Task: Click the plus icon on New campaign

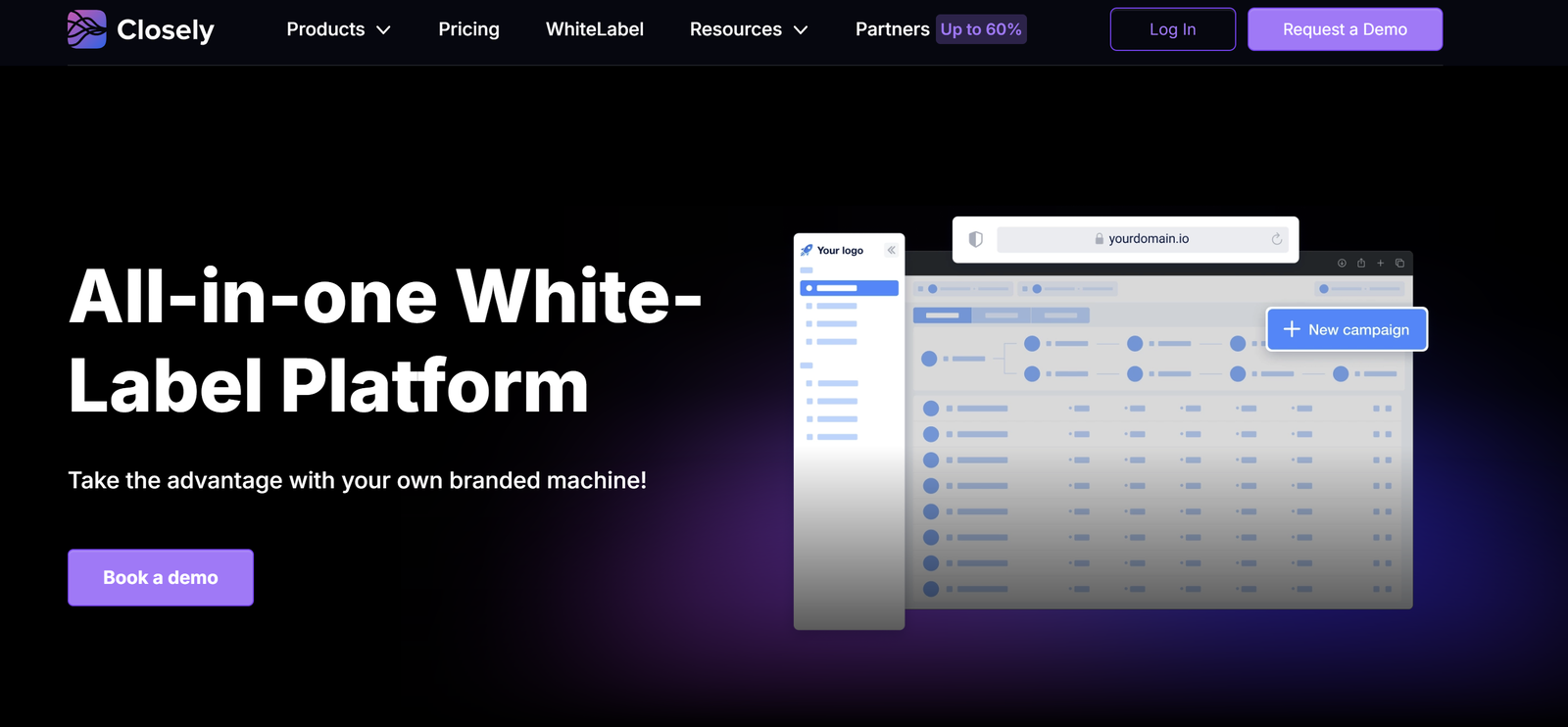Action: tap(1292, 329)
